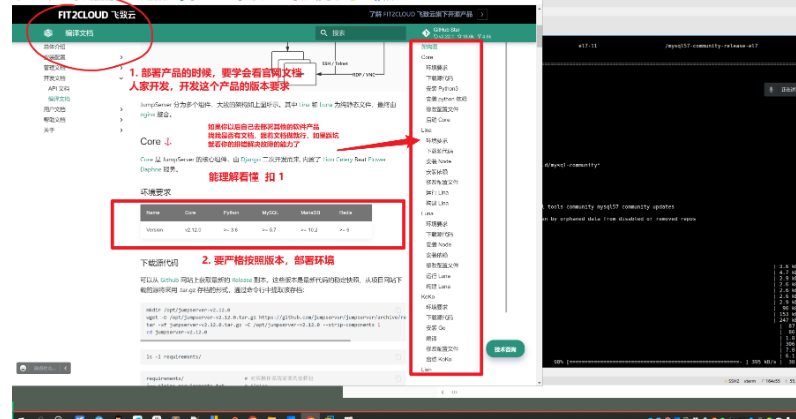
Task: Click the microphone icon in the terminal window
Action: (x=771, y=90)
